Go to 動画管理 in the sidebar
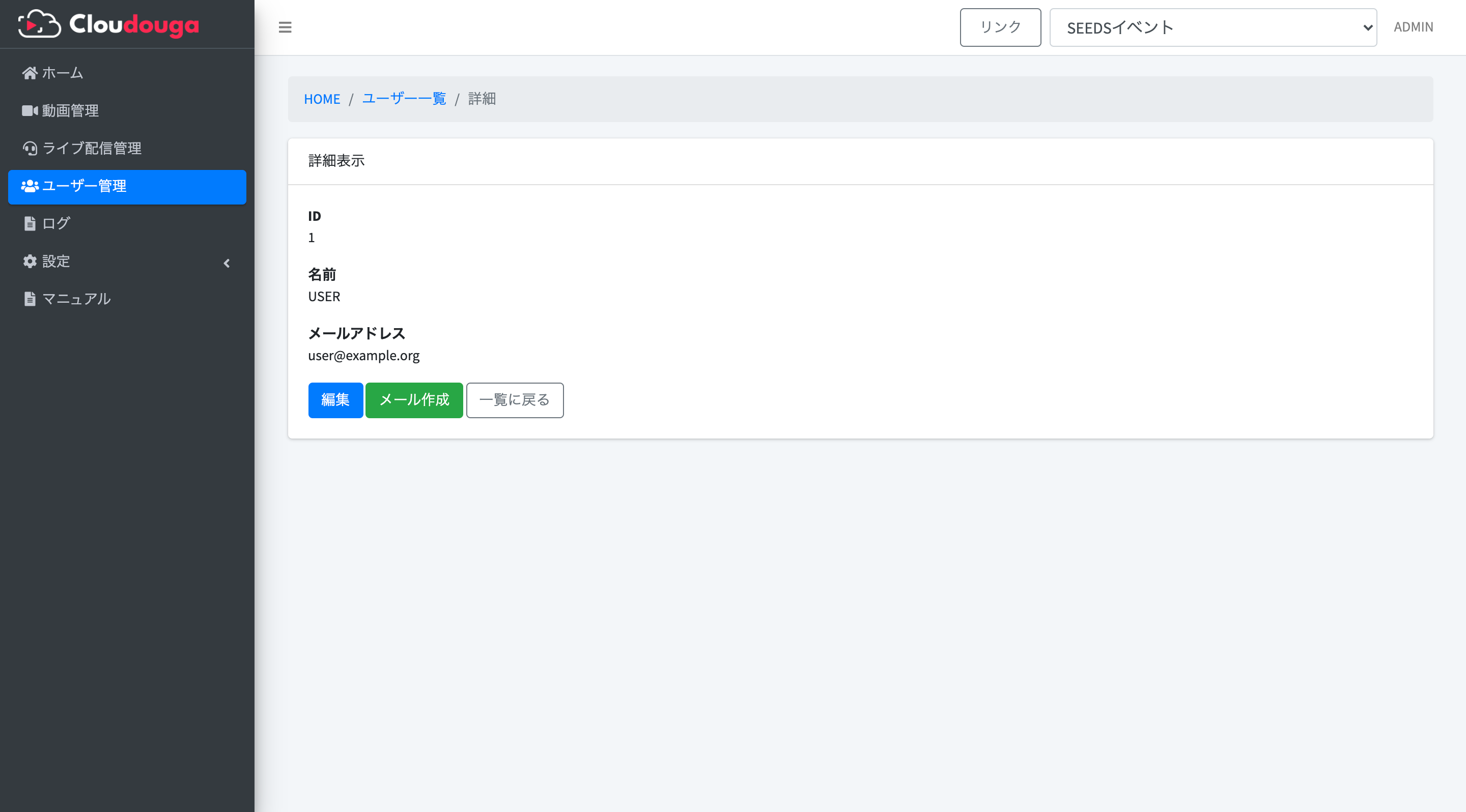1466x812 pixels. 127,110
